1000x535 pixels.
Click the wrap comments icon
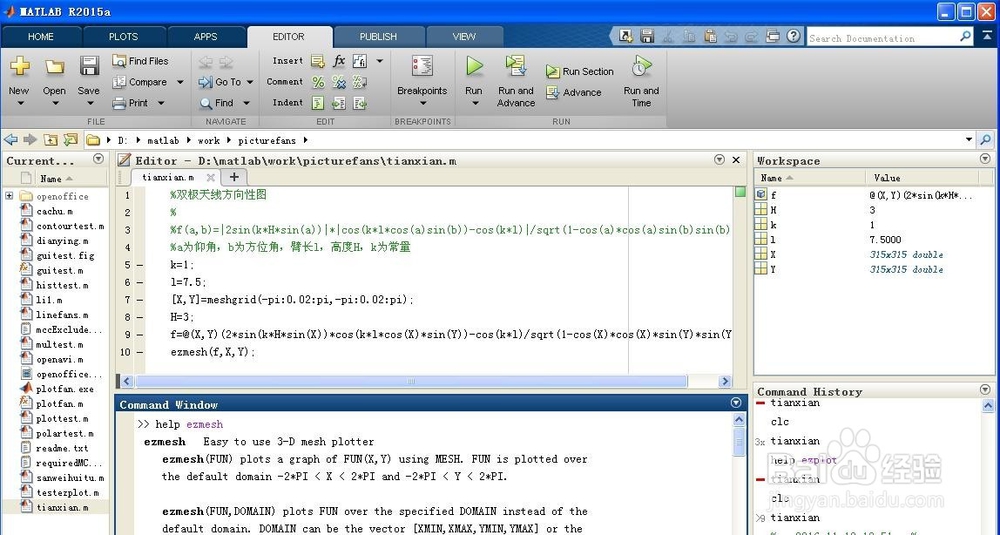360,82
